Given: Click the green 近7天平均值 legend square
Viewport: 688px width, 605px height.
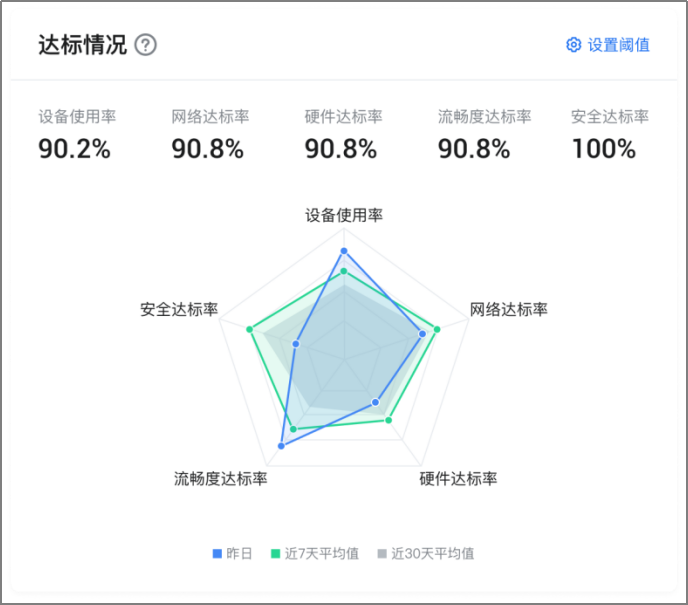Looking at the screenshot, I should (276, 554).
